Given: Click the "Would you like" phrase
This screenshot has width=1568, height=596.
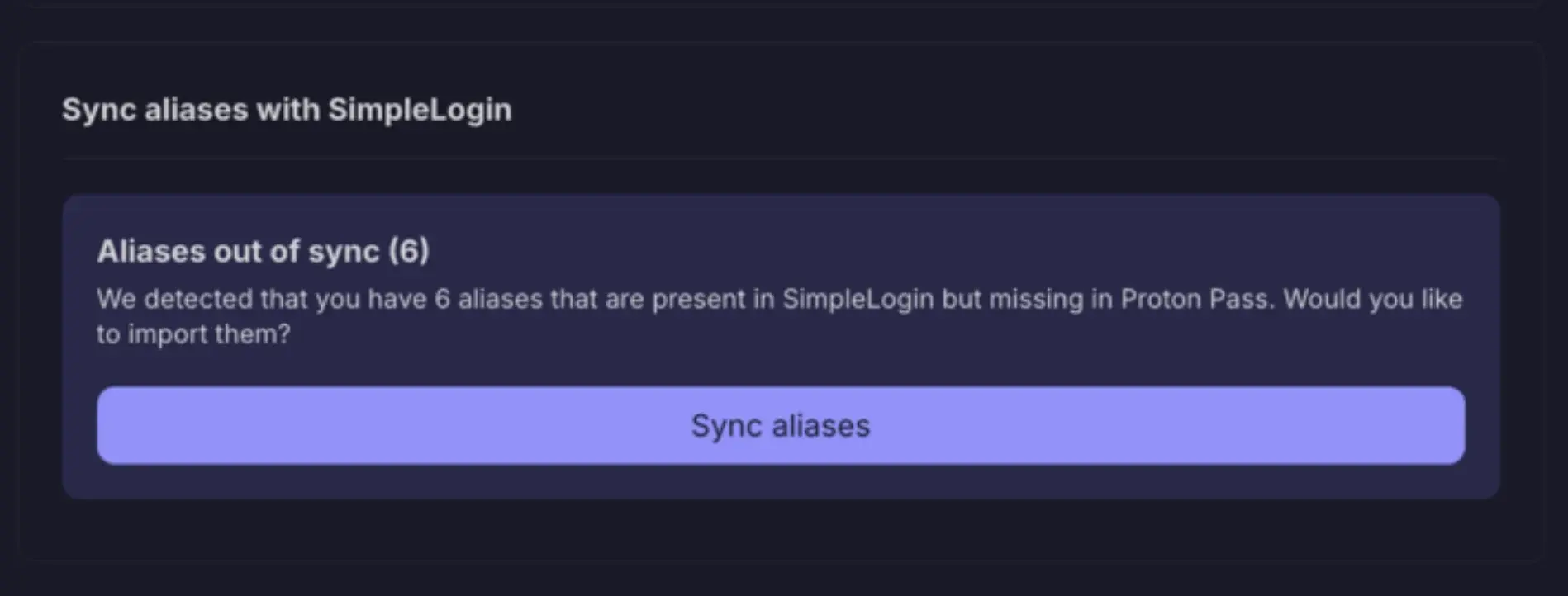Looking at the screenshot, I should point(1372,299).
